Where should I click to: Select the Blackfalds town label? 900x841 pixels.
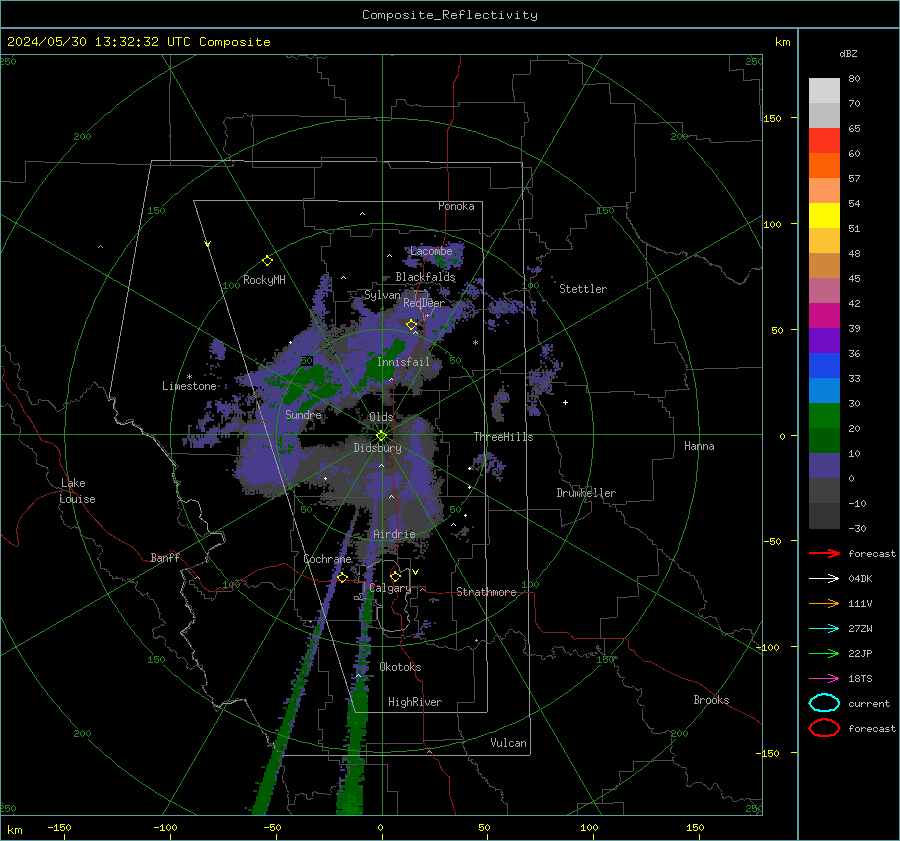tap(425, 277)
